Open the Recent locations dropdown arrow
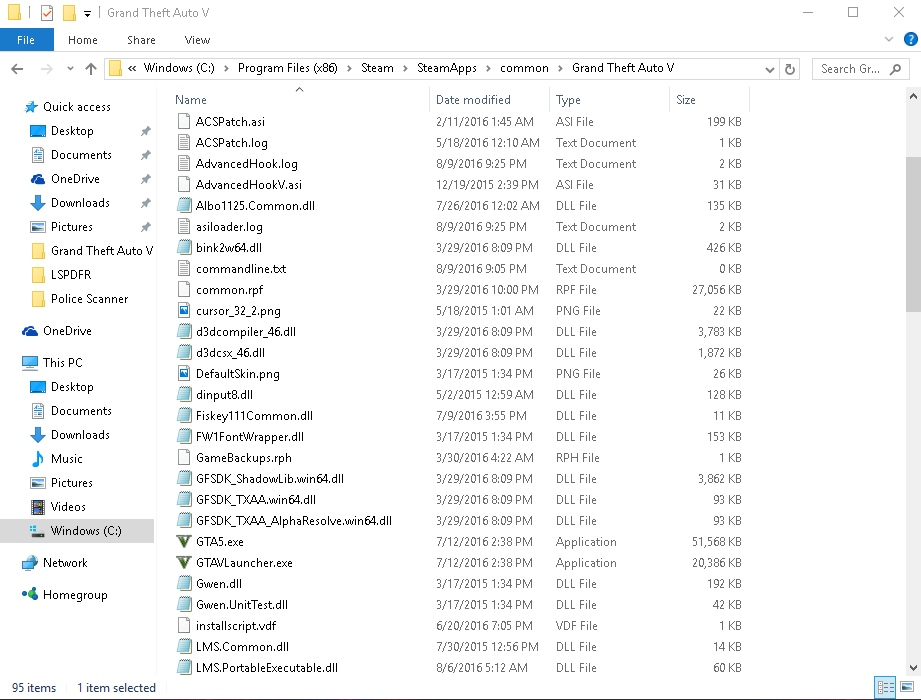 point(70,69)
